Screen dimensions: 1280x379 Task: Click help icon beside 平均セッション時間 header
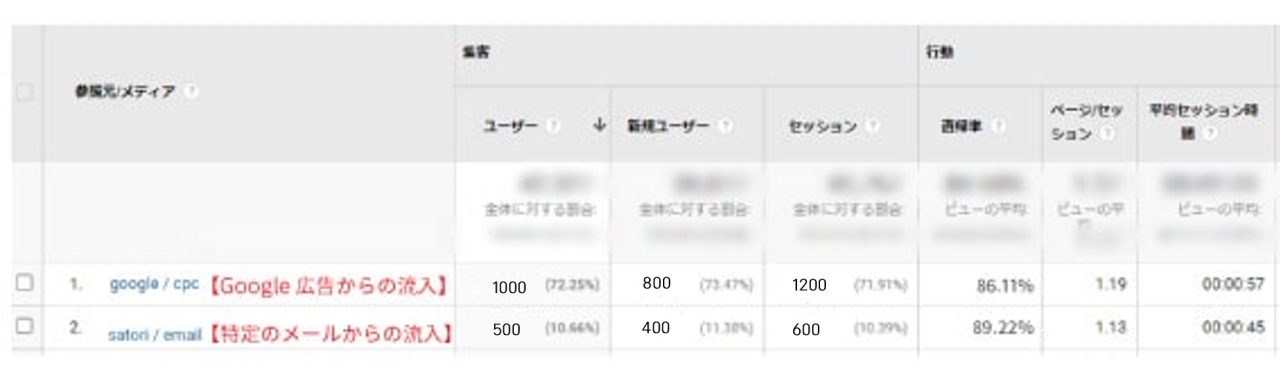(1209, 134)
